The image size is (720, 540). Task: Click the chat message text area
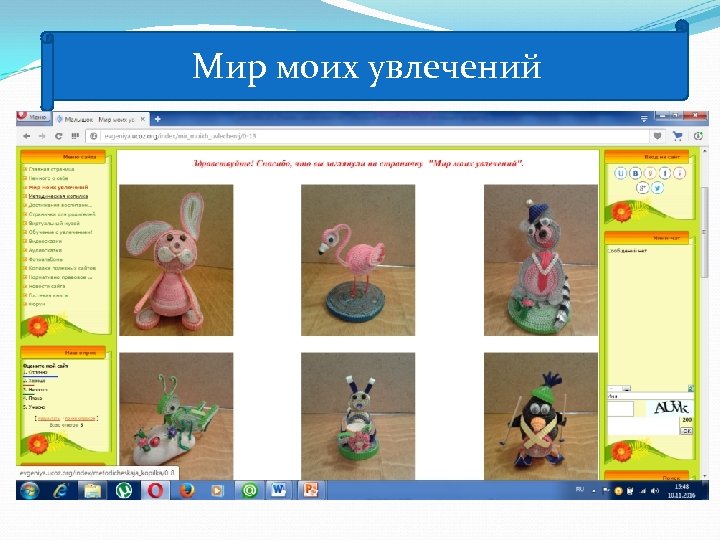click(643, 426)
